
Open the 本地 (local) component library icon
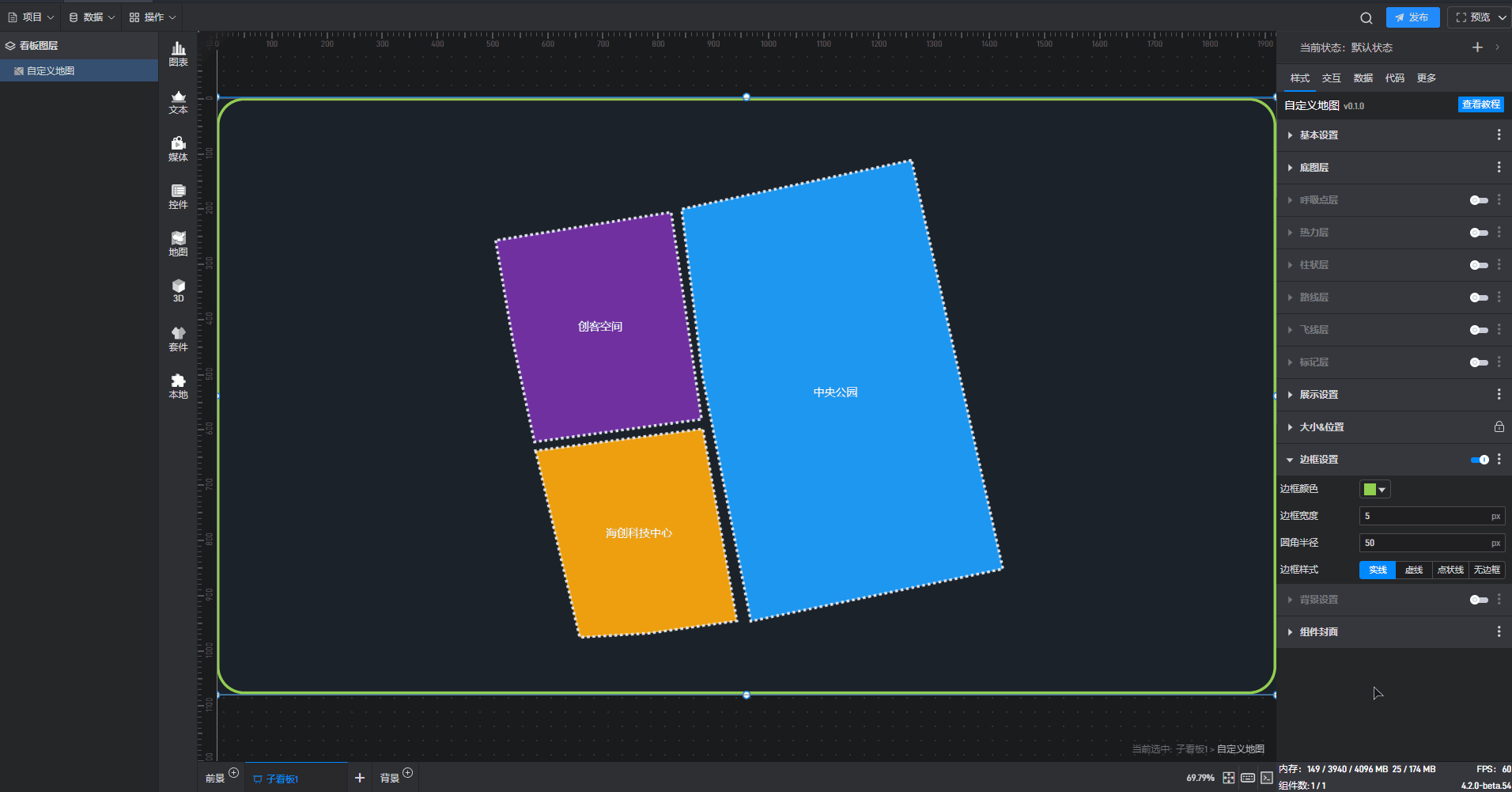tap(178, 386)
